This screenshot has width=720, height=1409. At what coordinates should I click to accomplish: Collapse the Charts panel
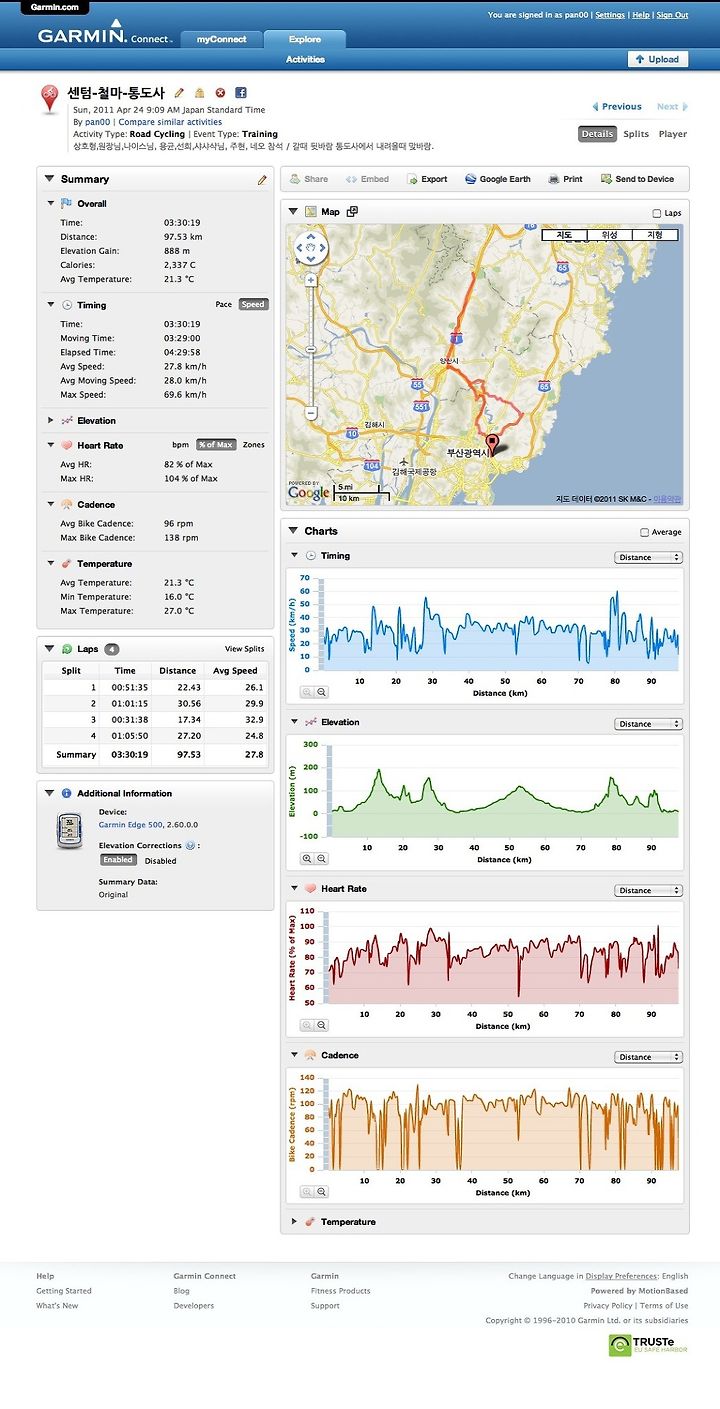pyautogui.click(x=293, y=531)
